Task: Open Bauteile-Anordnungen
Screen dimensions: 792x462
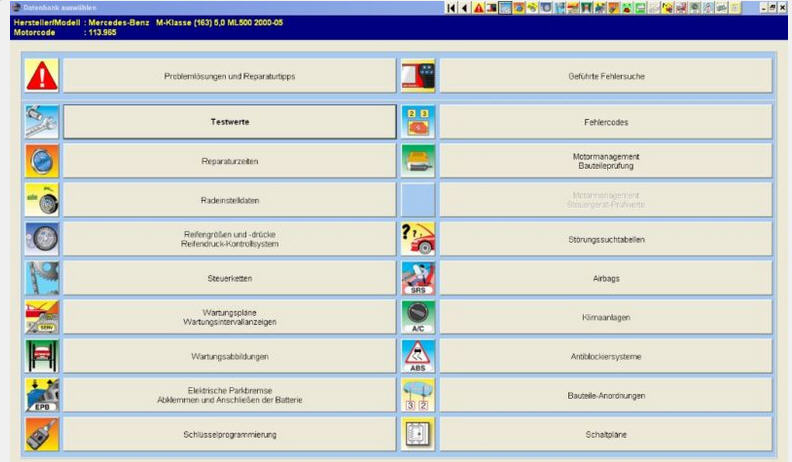Action: [x=606, y=395]
